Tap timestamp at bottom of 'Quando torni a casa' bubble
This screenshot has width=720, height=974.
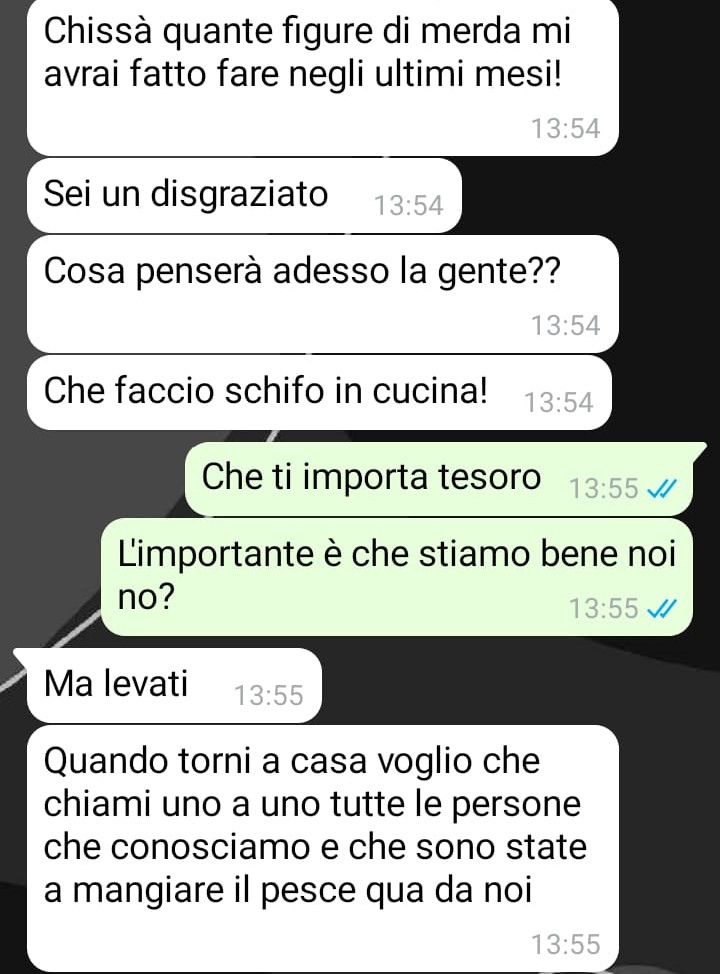tap(565, 945)
